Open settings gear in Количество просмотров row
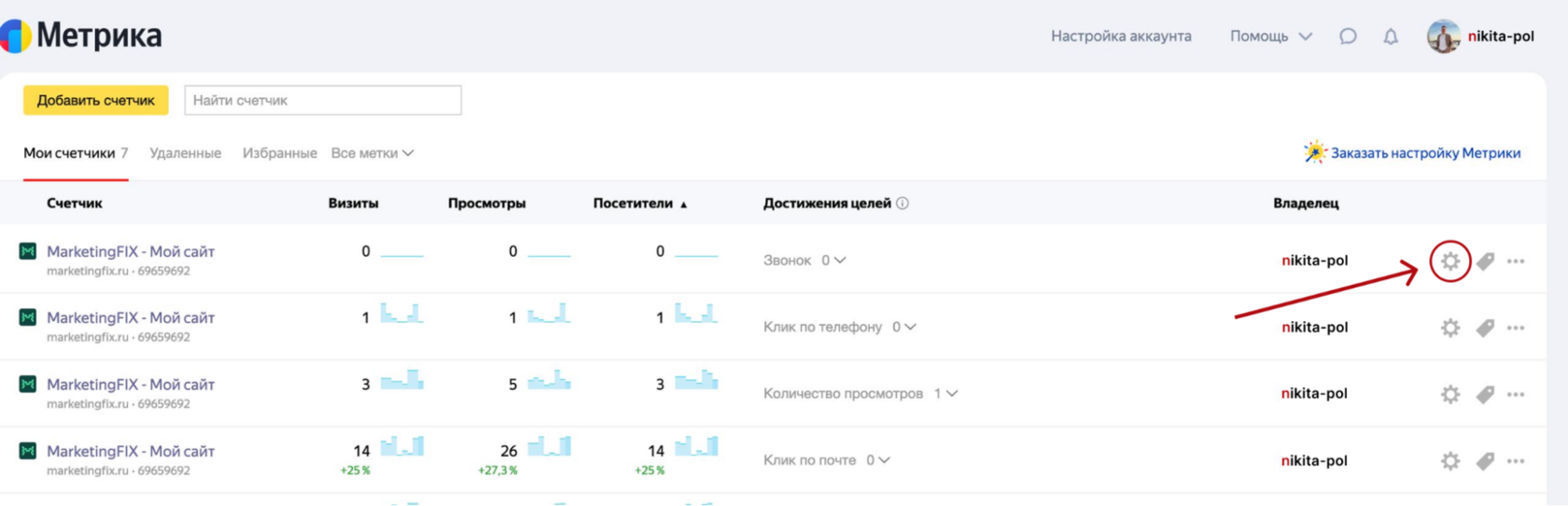This screenshot has height=506, width=1568. point(1449,394)
